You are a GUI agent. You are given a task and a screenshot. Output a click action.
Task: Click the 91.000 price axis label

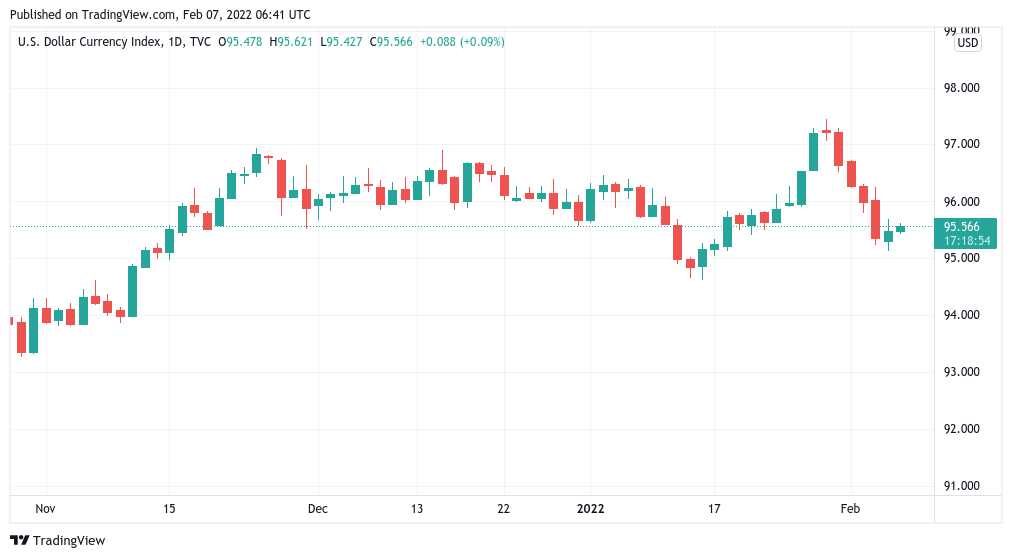tap(962, 487)
